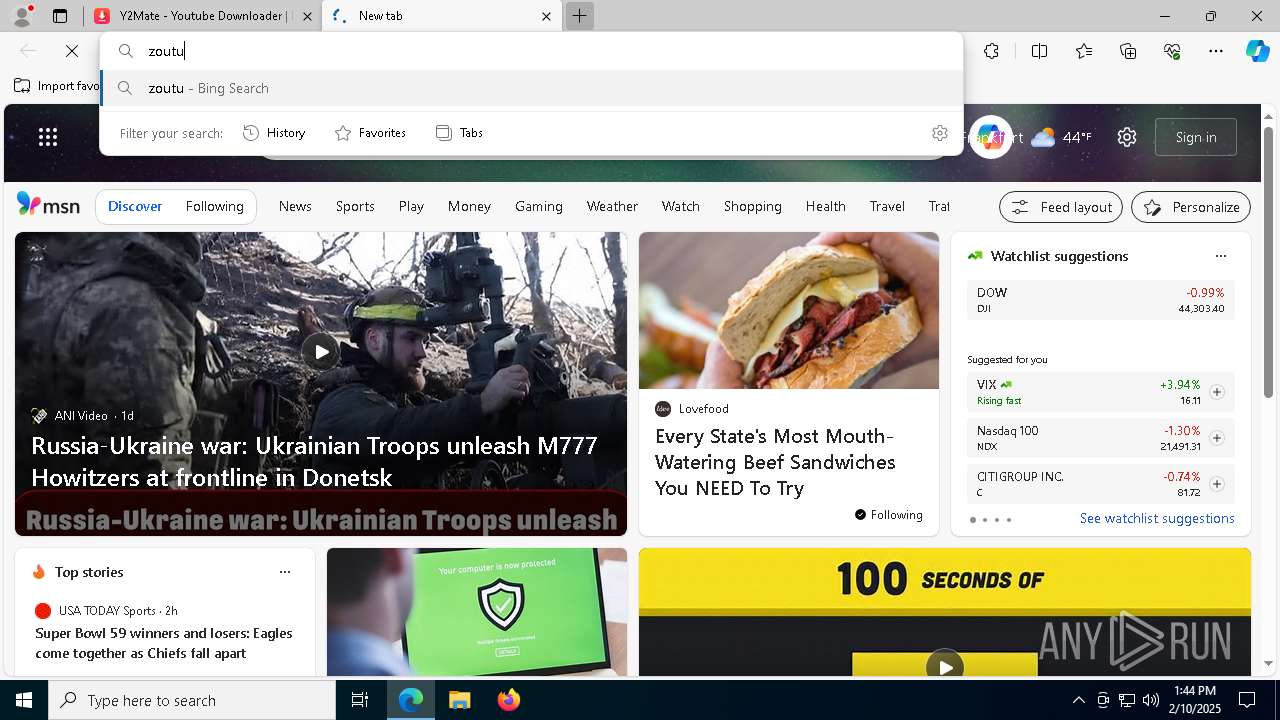
Task: Open the Sports category
Action: point(355,206)
